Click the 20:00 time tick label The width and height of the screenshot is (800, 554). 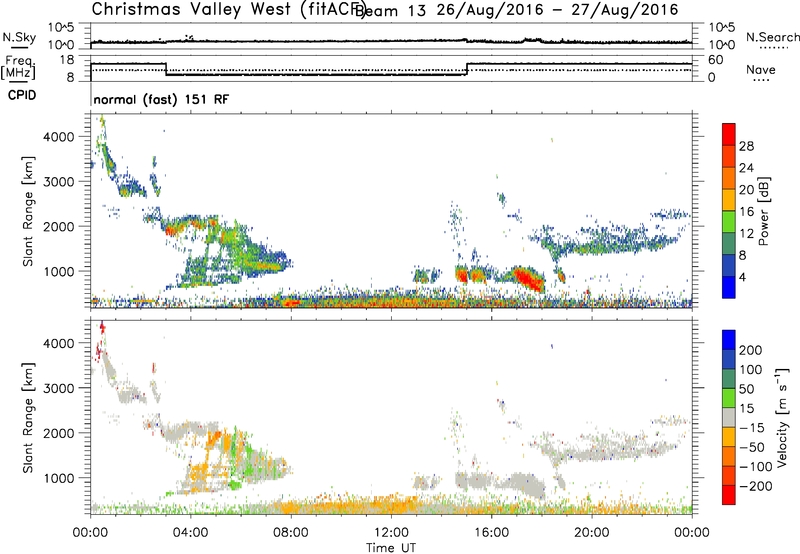pyautogui.click(x=591, y=533)
